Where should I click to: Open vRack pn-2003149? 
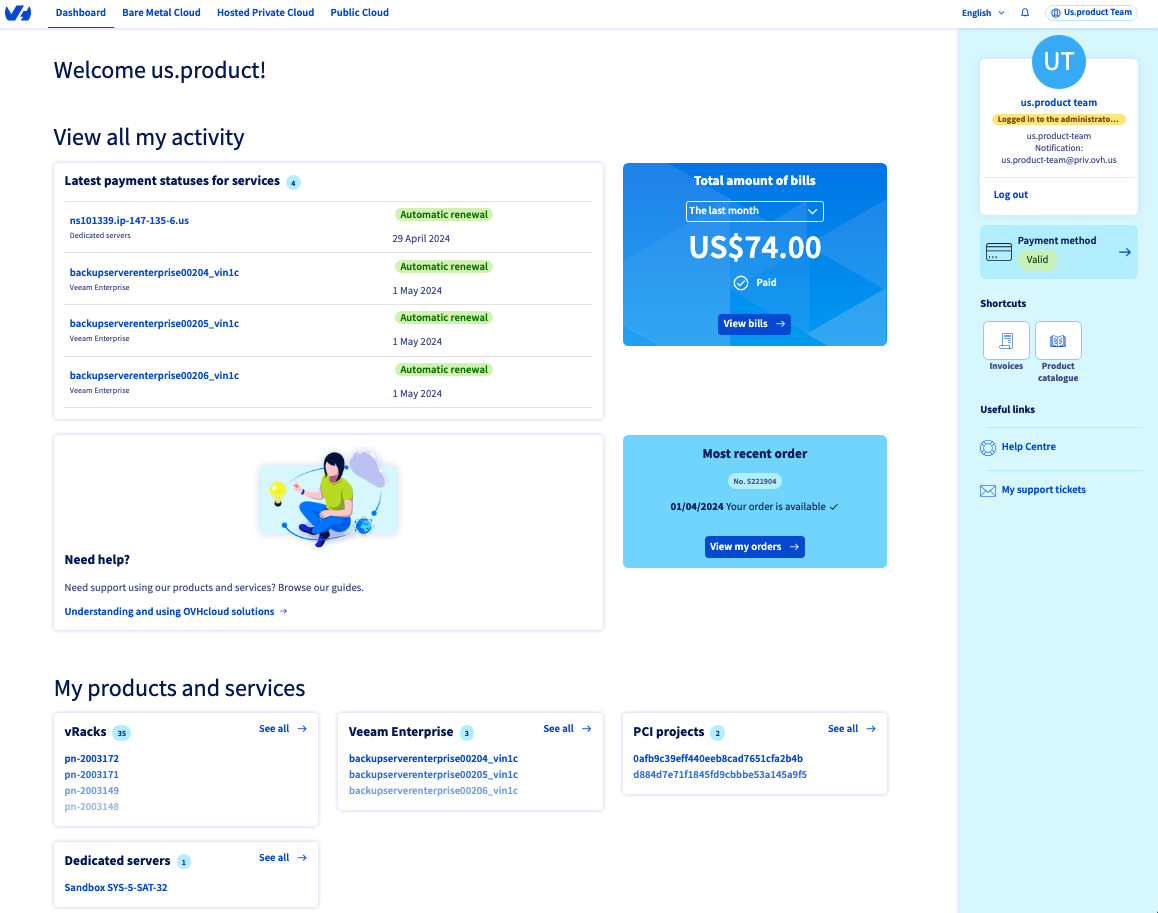[92, 790]
